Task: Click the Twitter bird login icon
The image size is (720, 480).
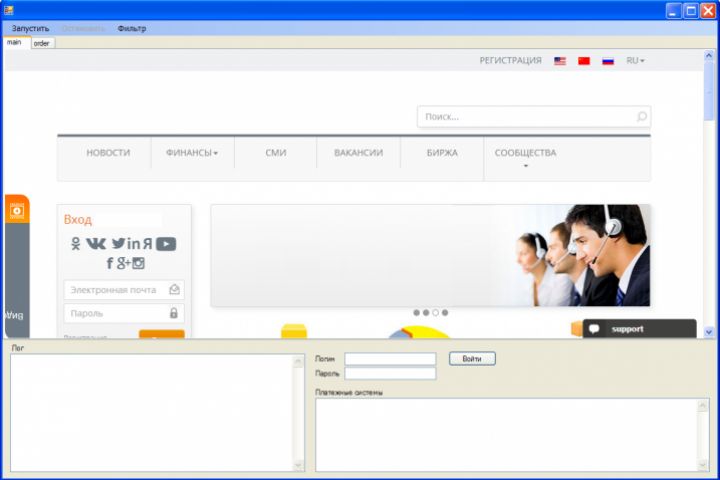Action: (x=118, y=243)
